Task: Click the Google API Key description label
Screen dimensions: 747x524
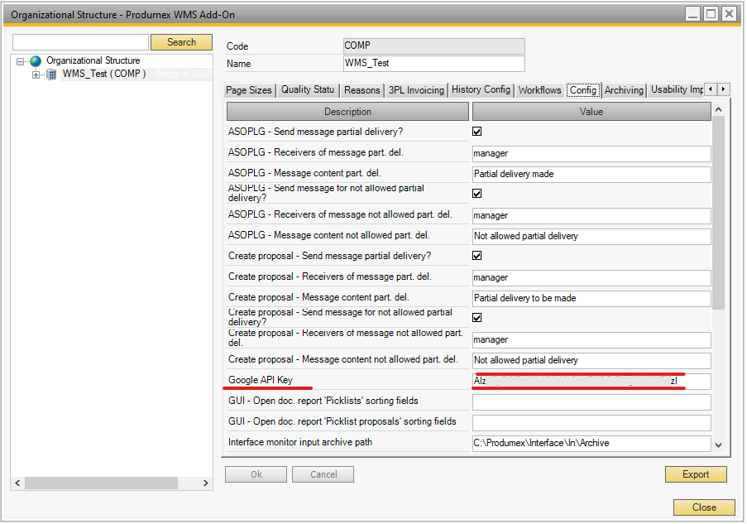Action: [x=260, y=380]
